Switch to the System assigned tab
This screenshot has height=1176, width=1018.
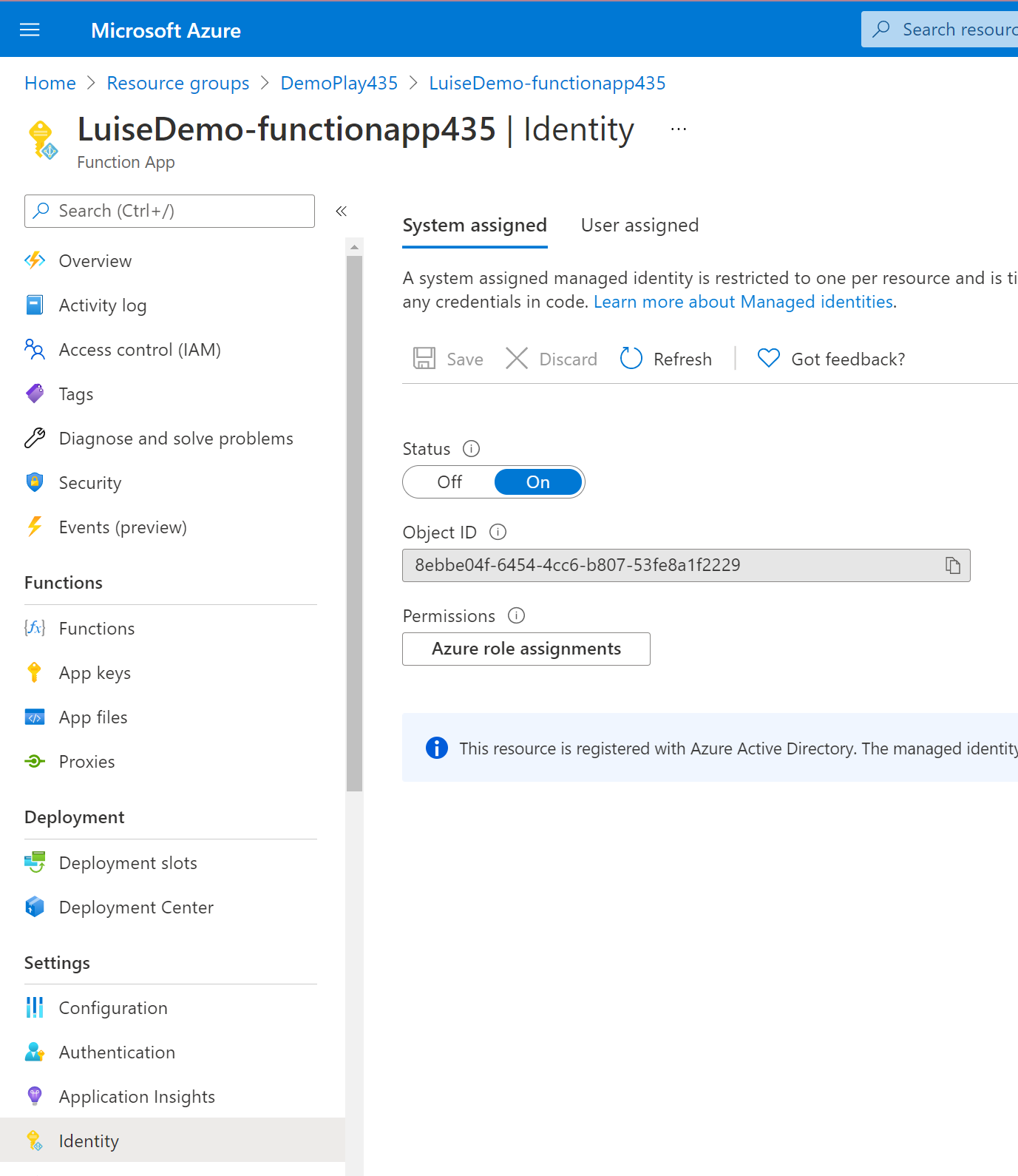[475, 226]
